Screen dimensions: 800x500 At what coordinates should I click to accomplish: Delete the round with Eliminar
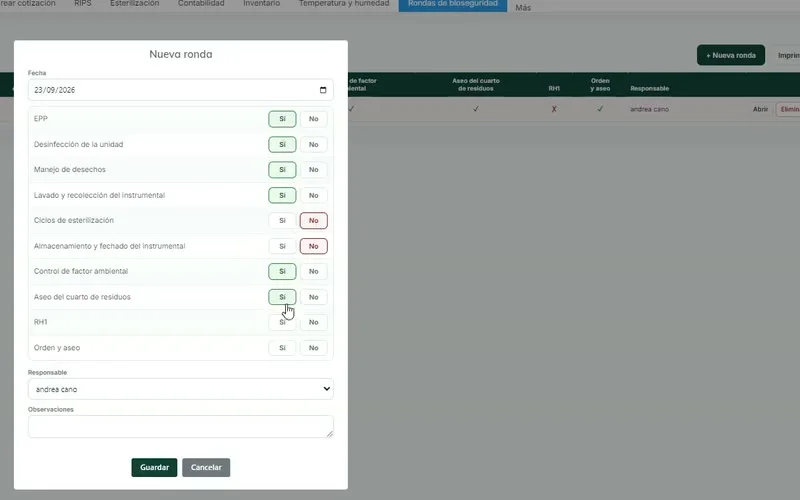click(789, 109)
